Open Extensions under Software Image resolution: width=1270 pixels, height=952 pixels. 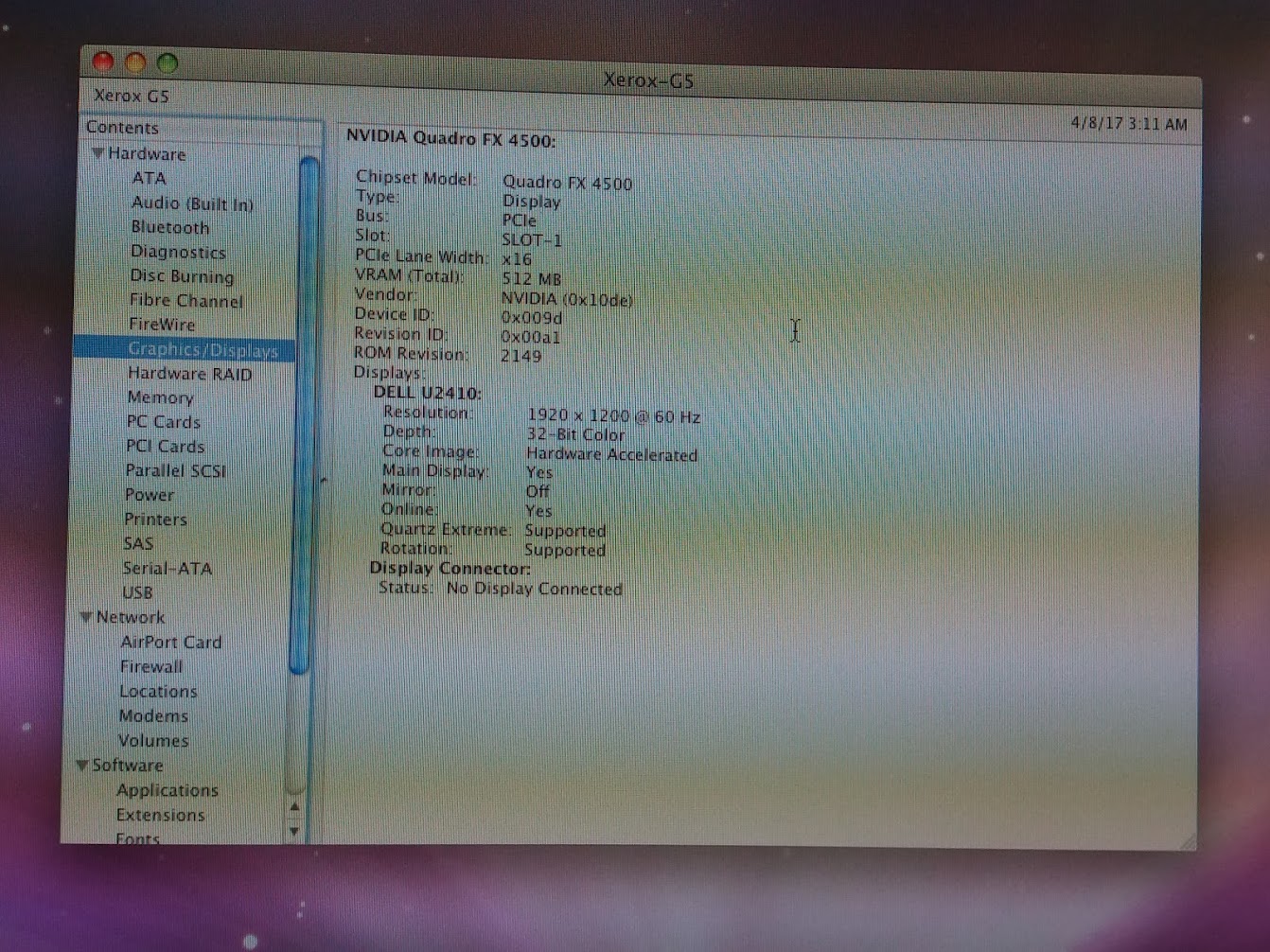[160, 815]
